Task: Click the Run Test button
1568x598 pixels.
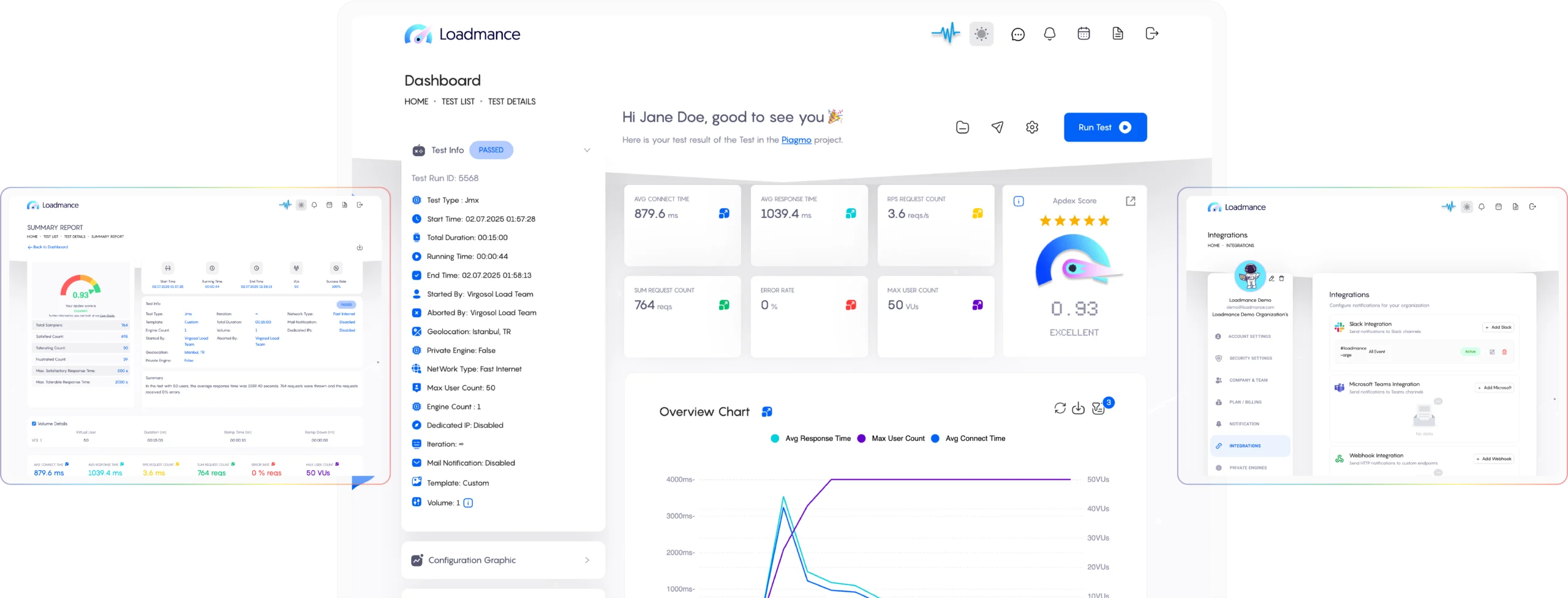Action: (x=1105, y=127)
